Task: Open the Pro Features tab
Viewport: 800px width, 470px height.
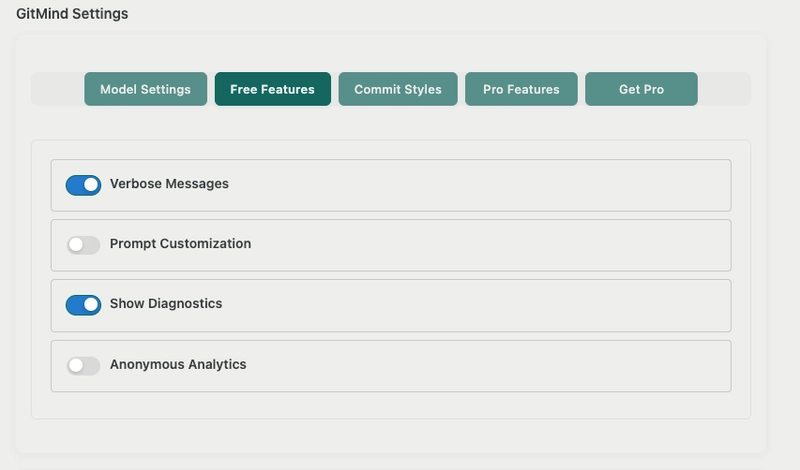Action: pos(521,89)
